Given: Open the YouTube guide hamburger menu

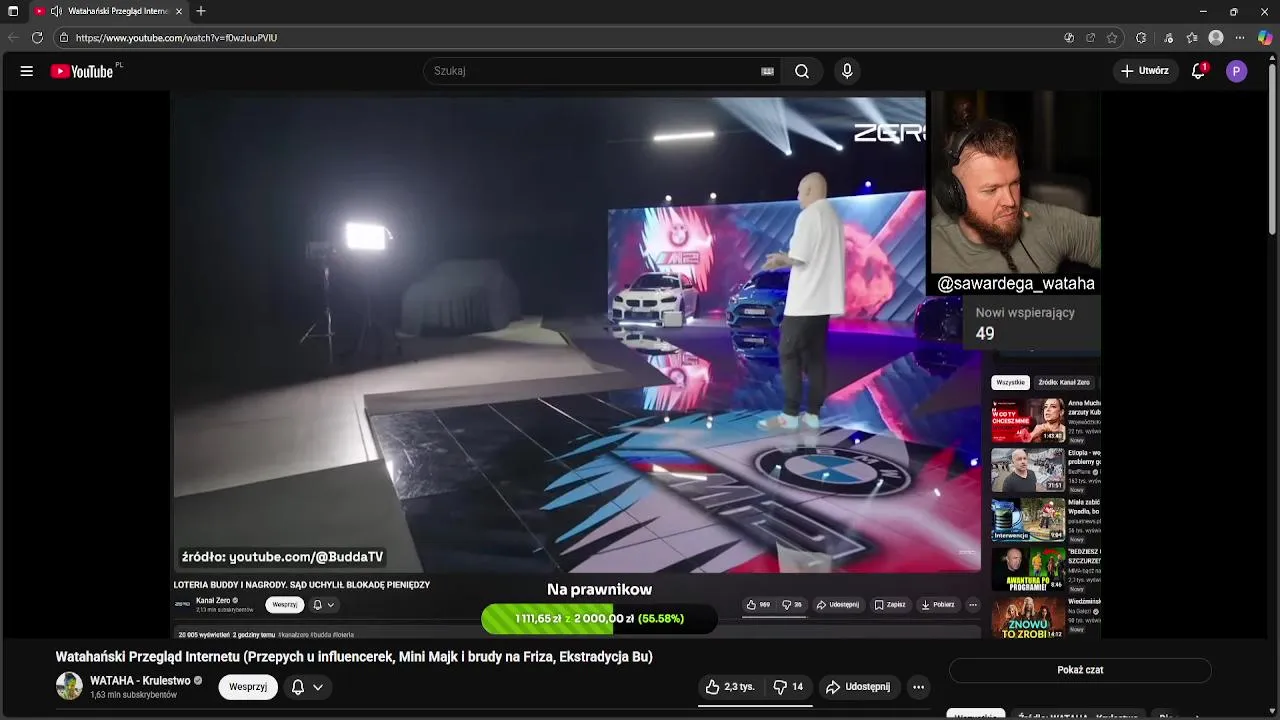Looking at the screenshot, I should tap(27, 71).
